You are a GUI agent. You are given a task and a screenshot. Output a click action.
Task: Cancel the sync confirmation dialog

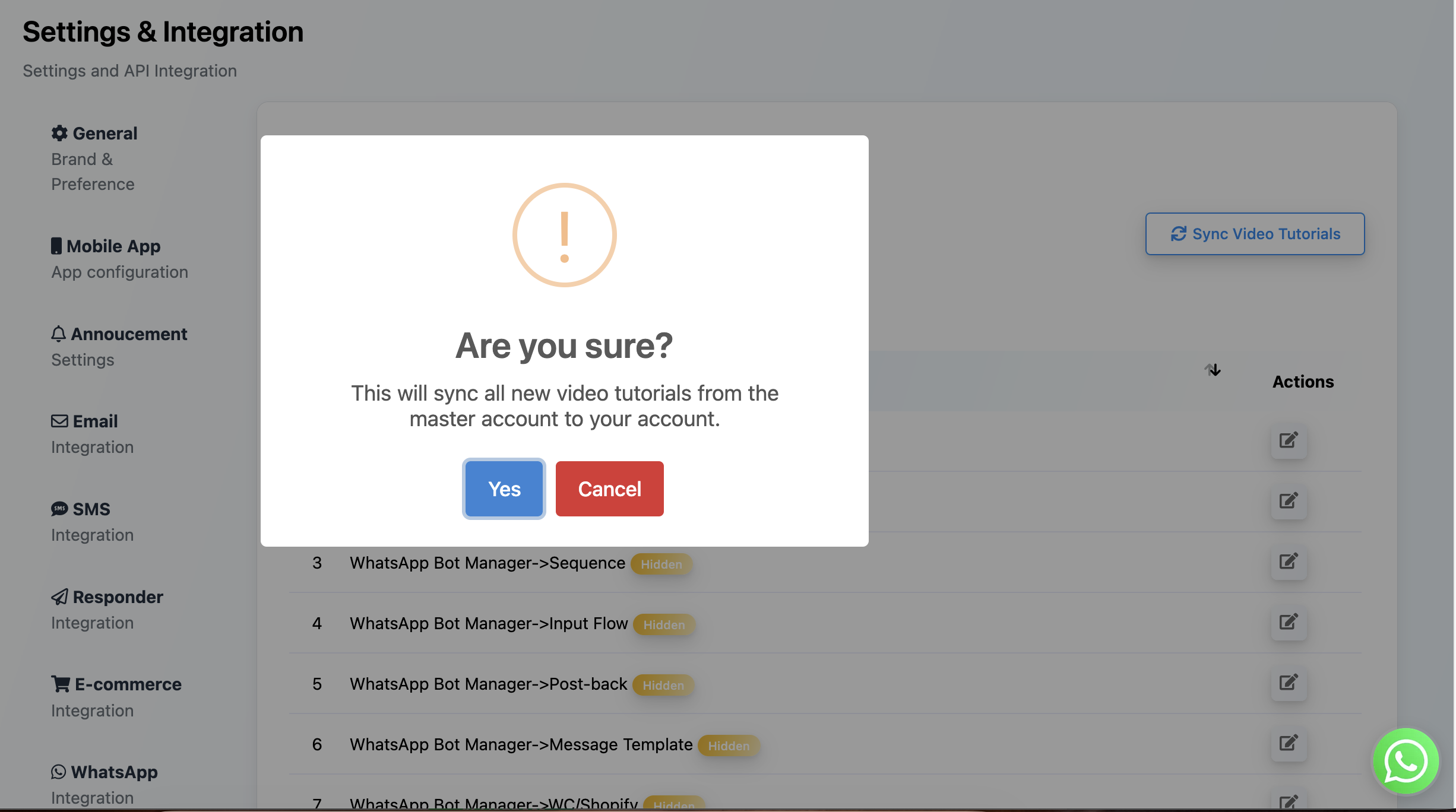[609, 489]
